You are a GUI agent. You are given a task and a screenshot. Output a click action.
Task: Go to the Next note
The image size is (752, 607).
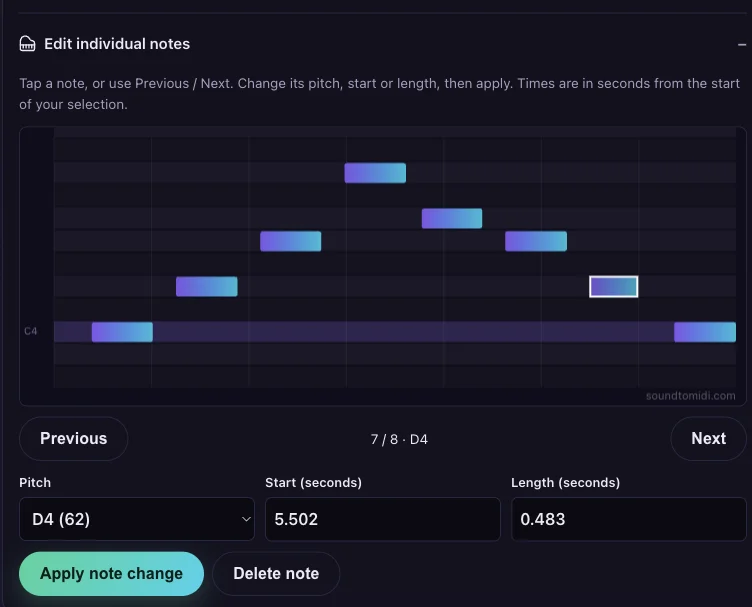coord(708,439)
